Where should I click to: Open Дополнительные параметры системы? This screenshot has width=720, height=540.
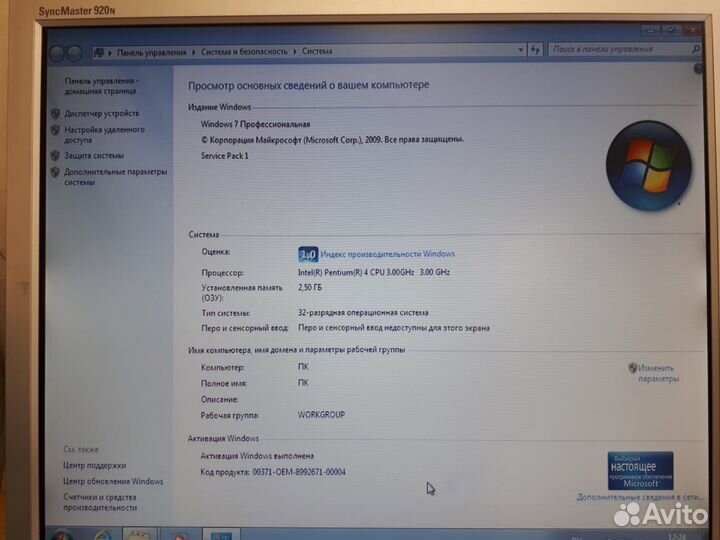(x=115, y=177)
